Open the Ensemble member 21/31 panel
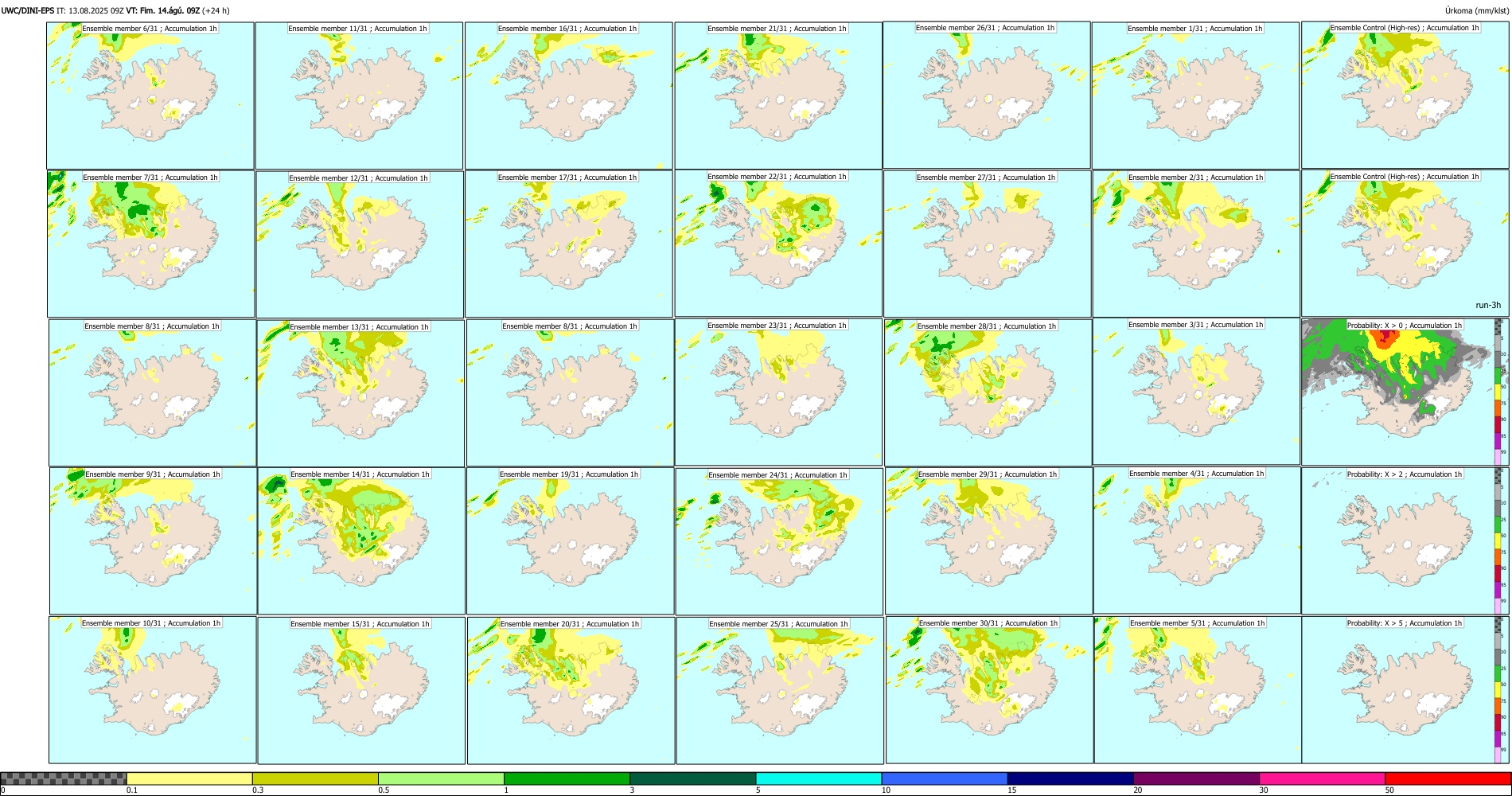This screenshot has height=796, width=1512. click(778, 96)
